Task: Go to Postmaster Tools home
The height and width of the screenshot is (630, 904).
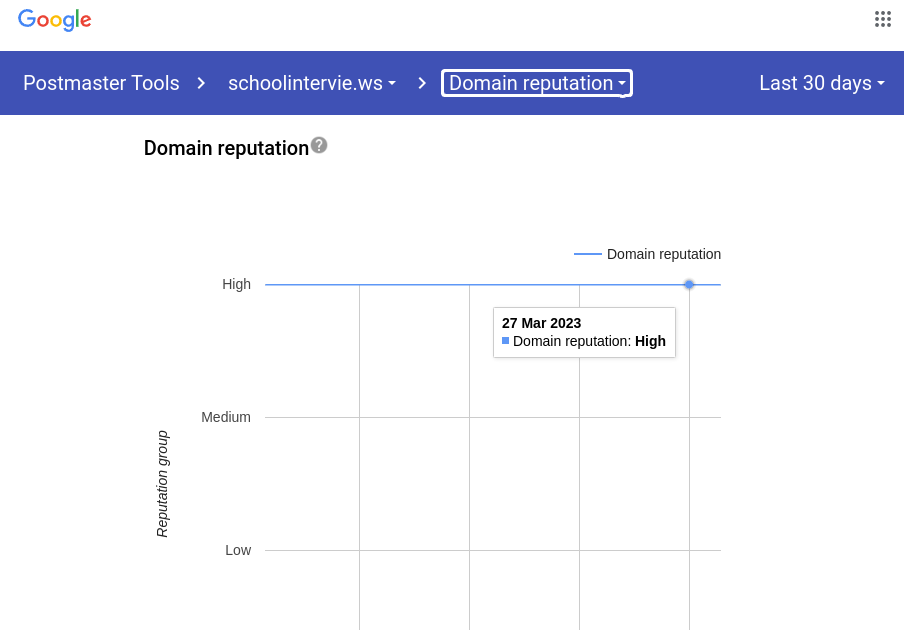Action: click(x=101, y=83)
